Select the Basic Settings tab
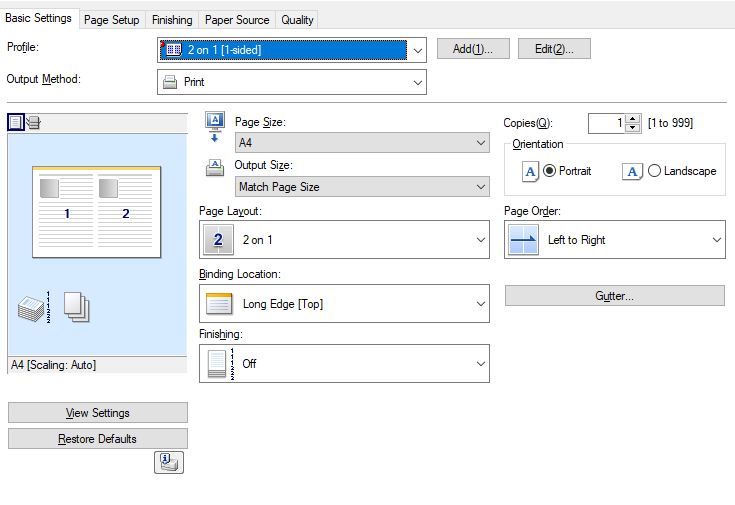The height and width of the screenshot is (505, 735). (38, 18)
